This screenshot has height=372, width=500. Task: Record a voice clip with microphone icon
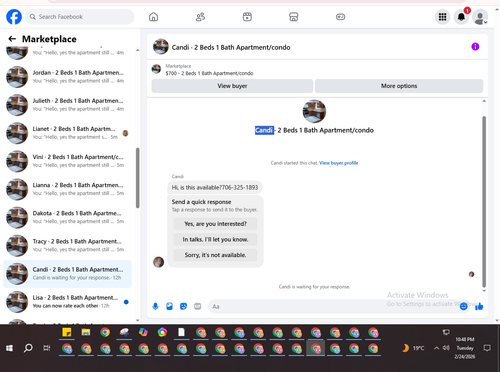(155, 306)
